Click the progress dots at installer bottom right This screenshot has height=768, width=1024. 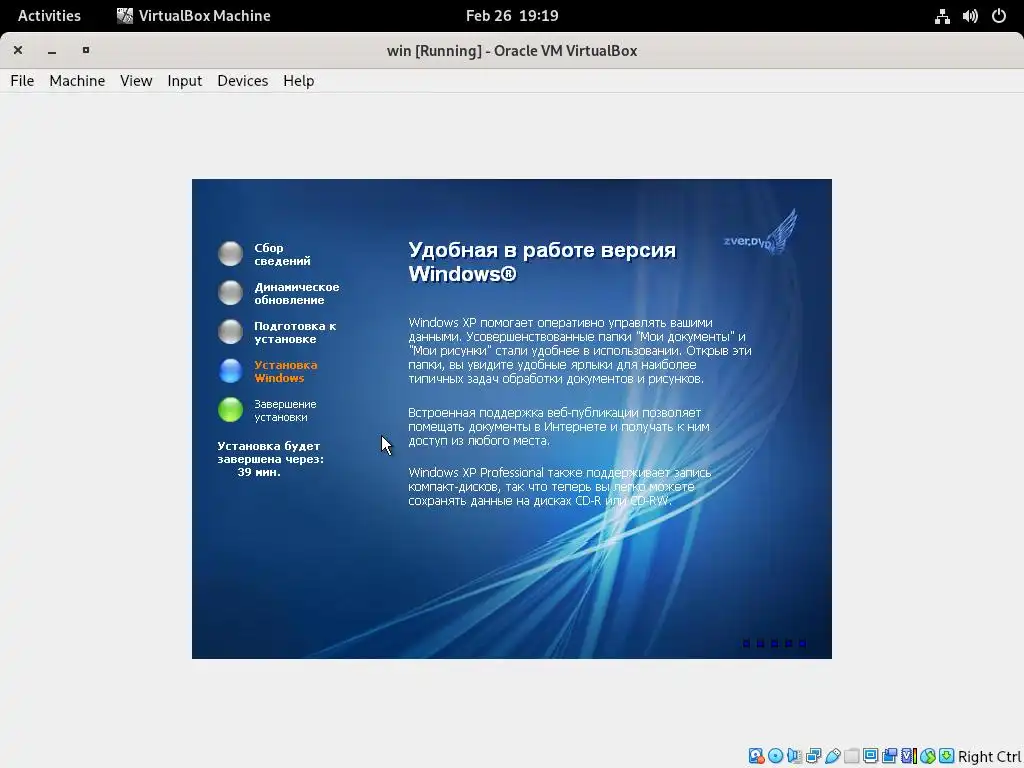point(774,643)
